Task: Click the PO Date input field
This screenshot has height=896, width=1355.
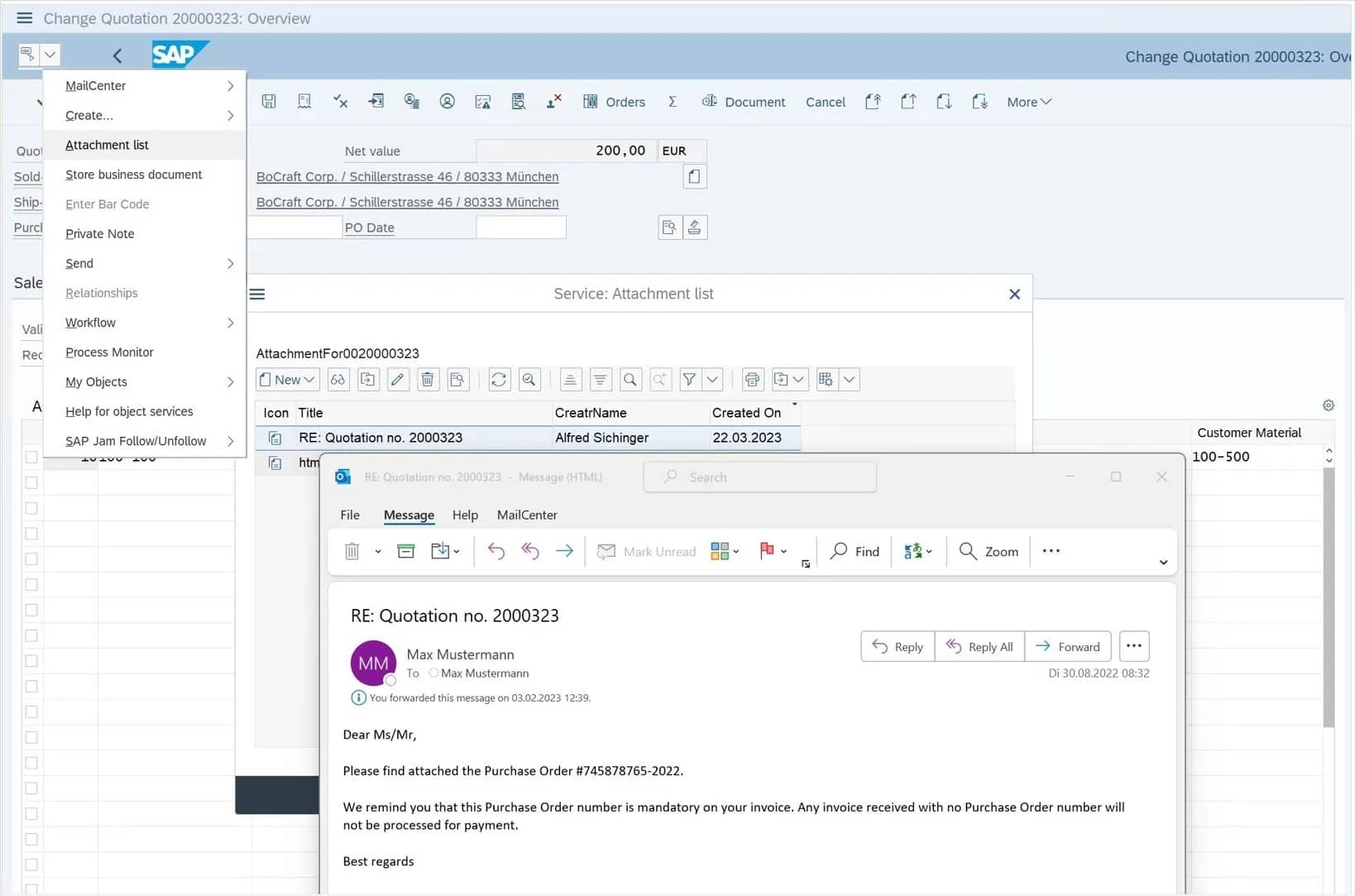Action: tap(520, 228)
